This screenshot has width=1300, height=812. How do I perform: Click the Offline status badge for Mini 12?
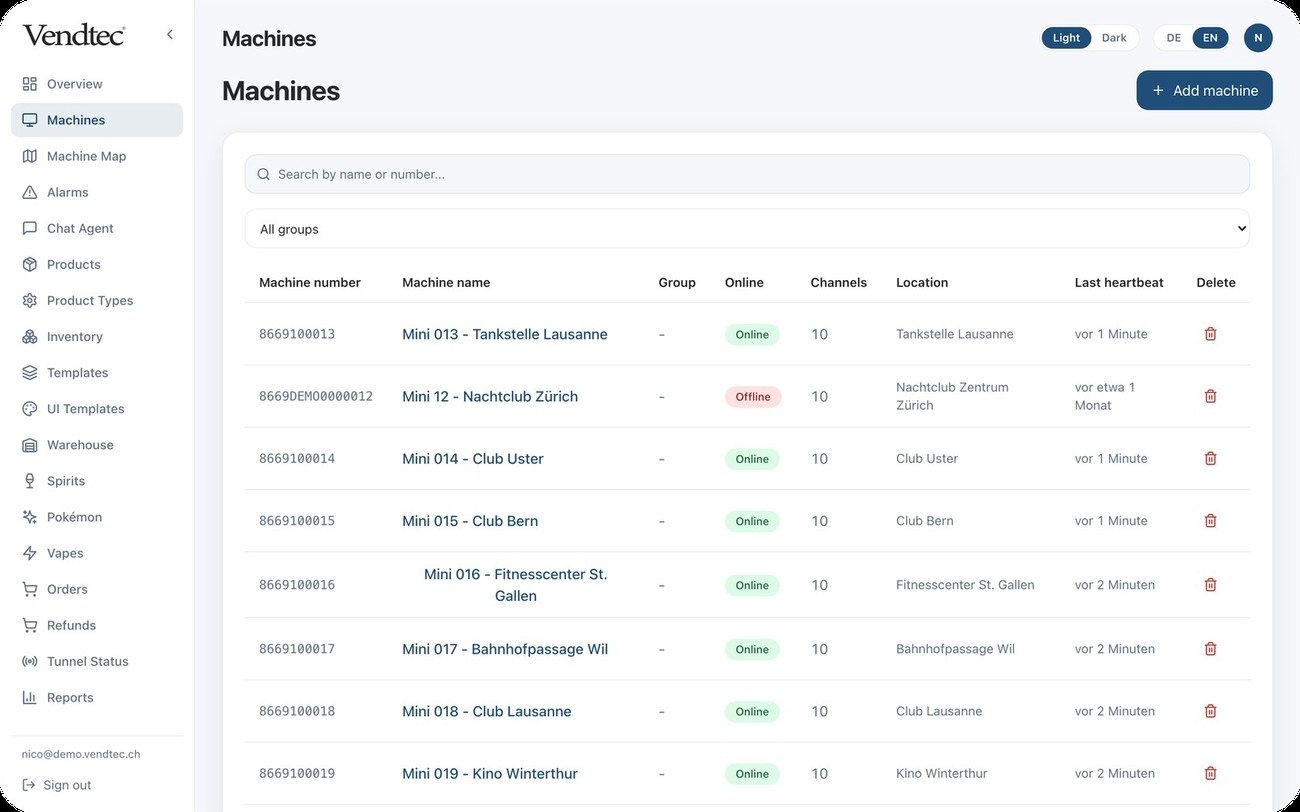[x=753, y=397]
